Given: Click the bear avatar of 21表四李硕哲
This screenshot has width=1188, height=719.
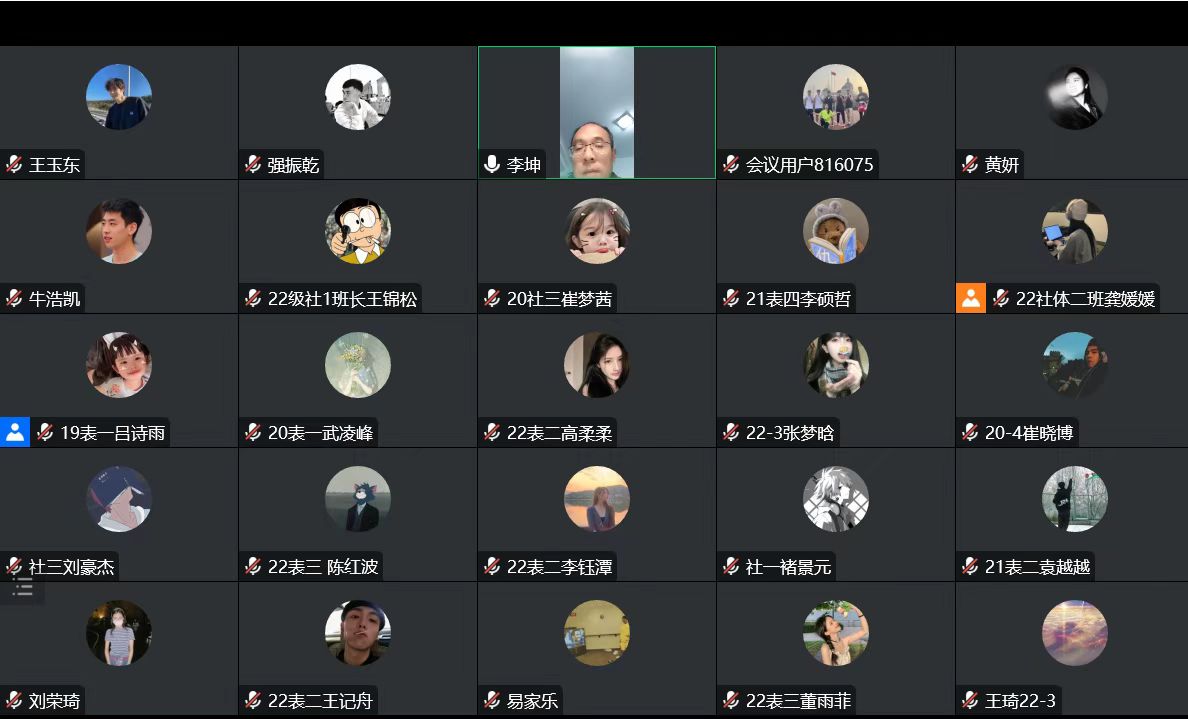Looking at the screenshot, I should 836,231.
